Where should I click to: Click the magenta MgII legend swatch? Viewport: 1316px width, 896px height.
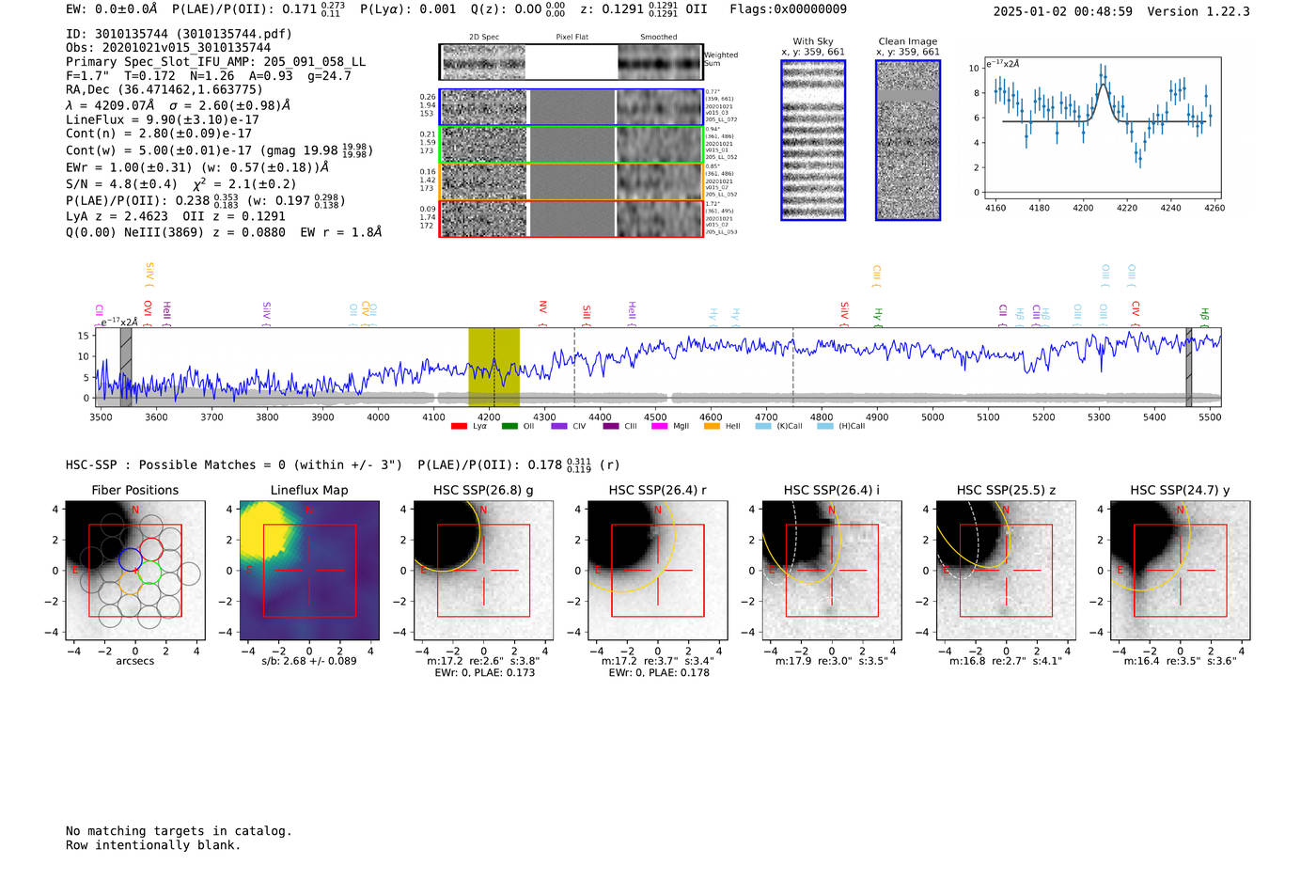(659, 426)
